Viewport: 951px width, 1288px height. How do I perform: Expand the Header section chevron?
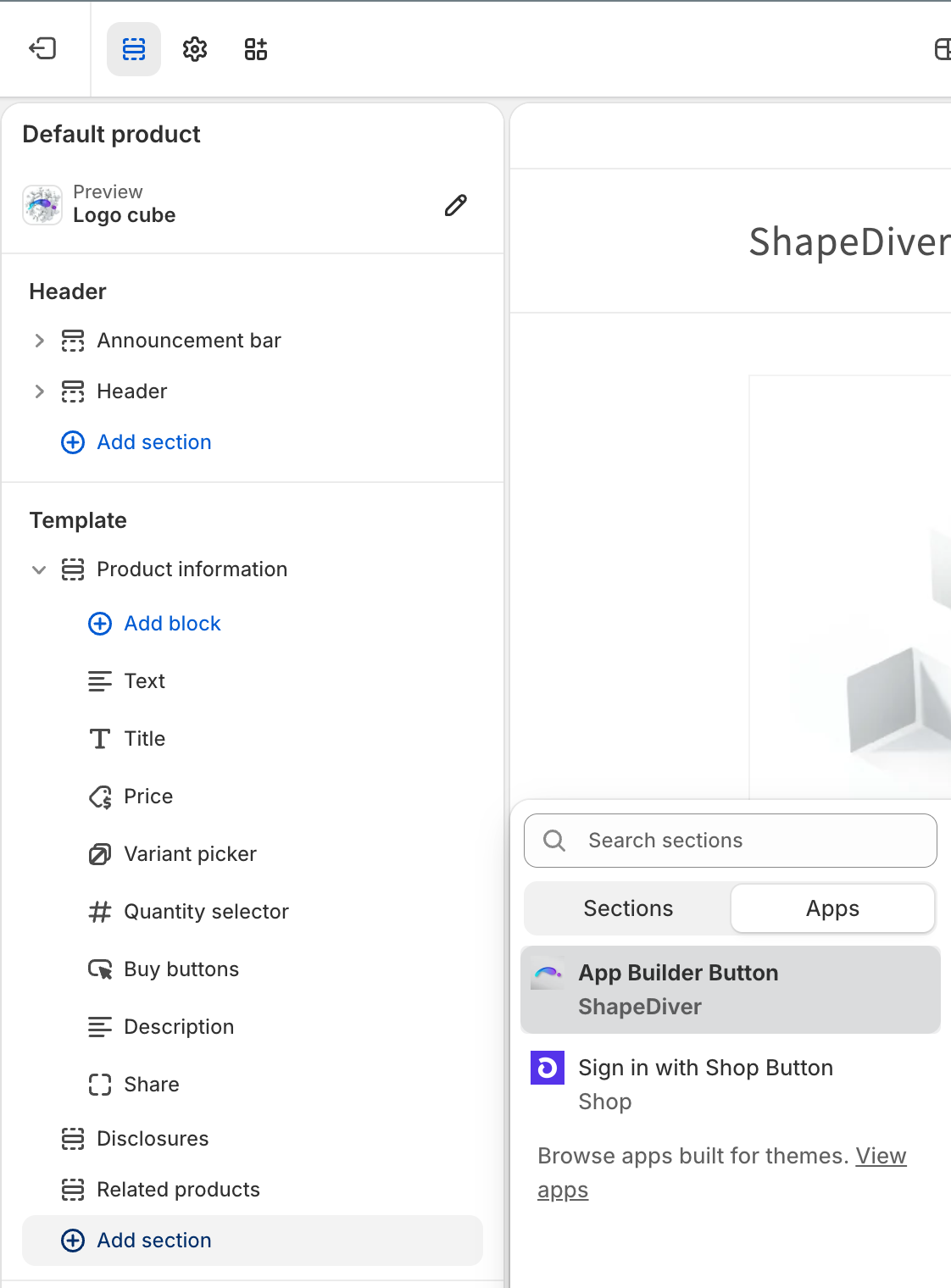(39, 391)
